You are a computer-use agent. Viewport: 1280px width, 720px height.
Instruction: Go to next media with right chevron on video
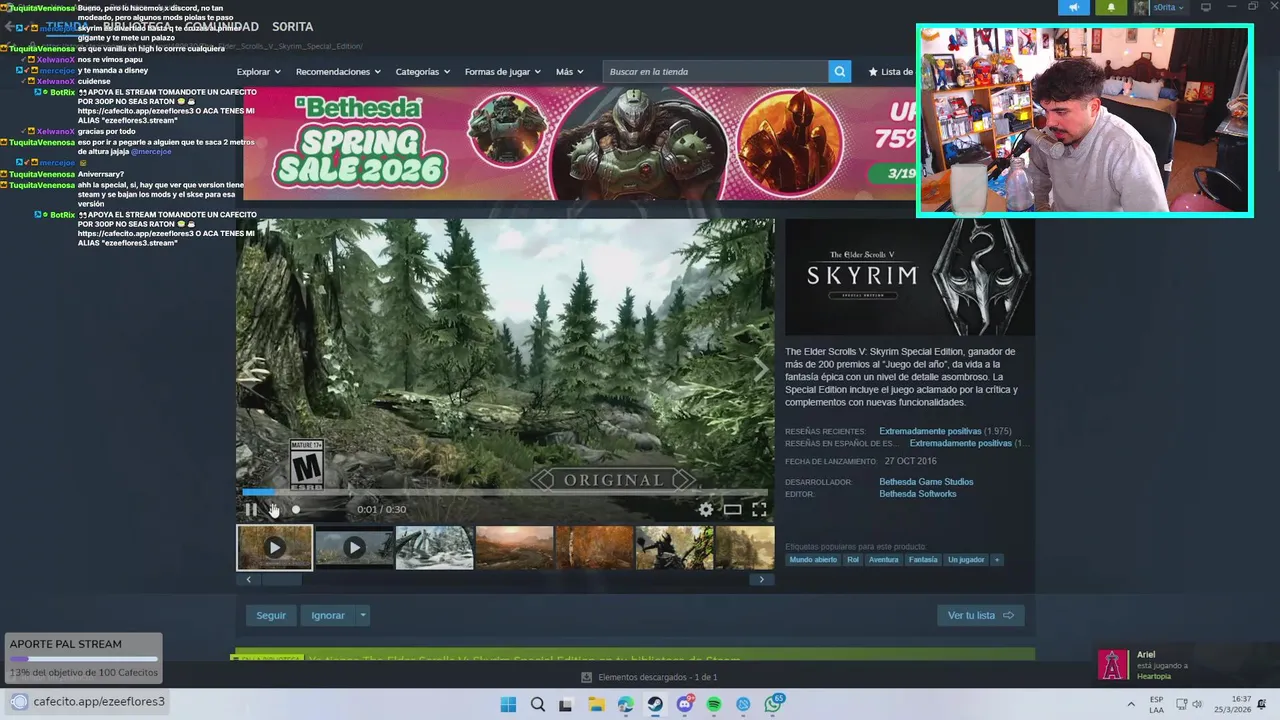(761, 370)
